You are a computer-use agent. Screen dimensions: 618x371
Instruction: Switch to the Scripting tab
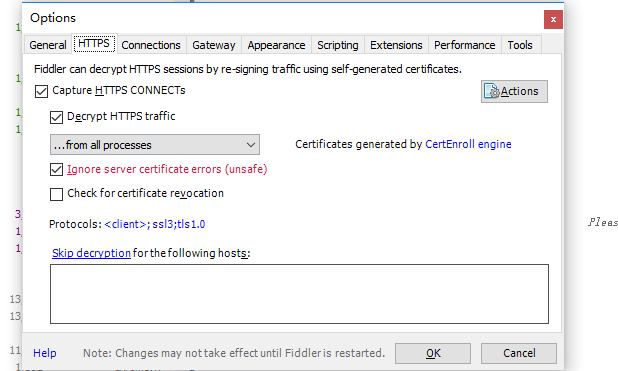[338, 45]
